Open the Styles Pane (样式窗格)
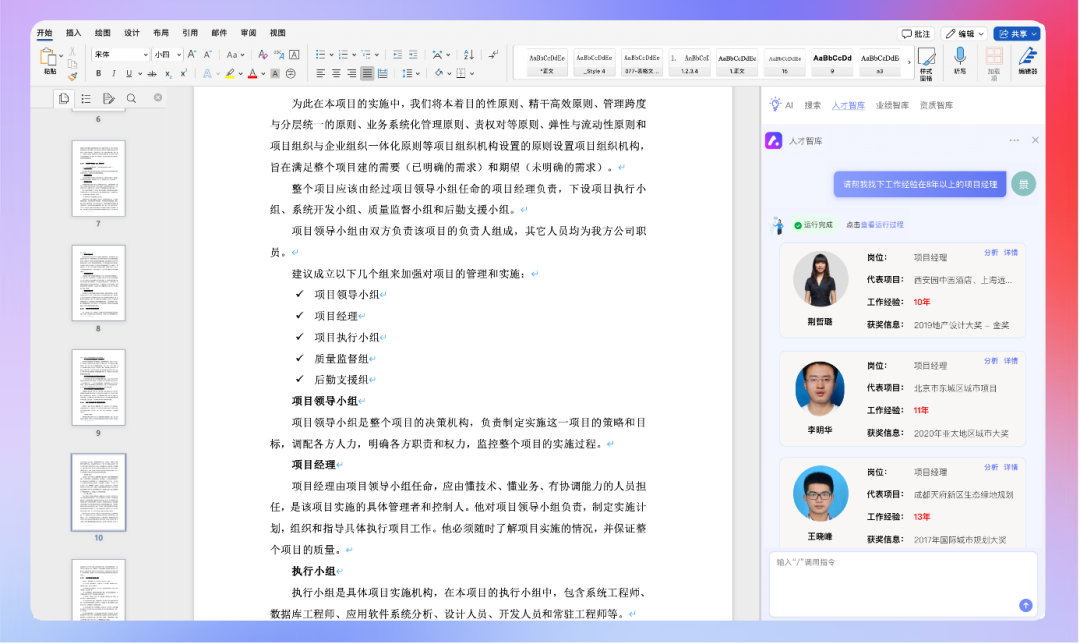Image resolution: width=1080 pixels, height=644 pixels. tap(926, 64)
